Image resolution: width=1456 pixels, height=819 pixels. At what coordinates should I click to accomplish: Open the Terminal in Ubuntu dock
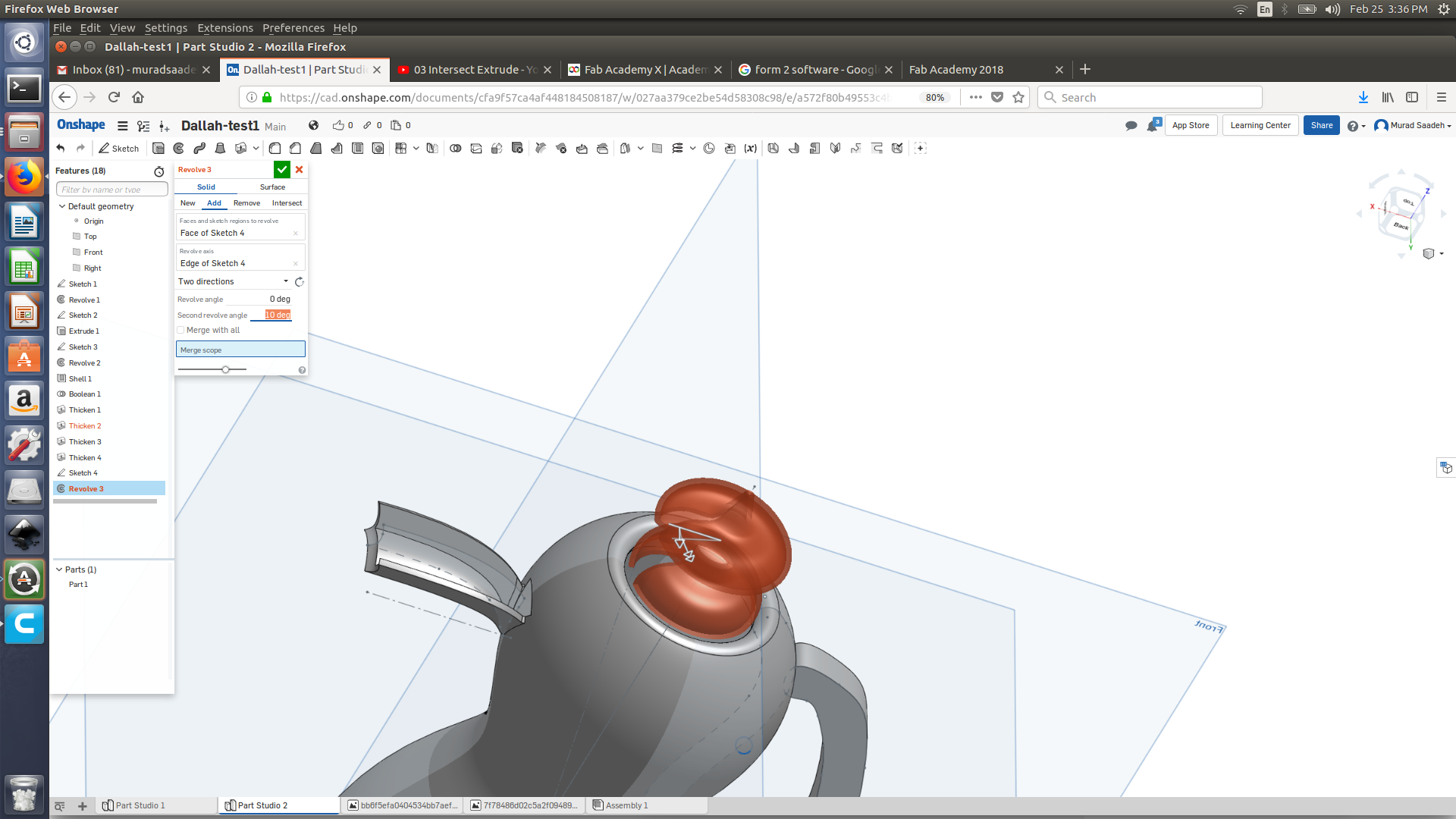coord(24,89)
